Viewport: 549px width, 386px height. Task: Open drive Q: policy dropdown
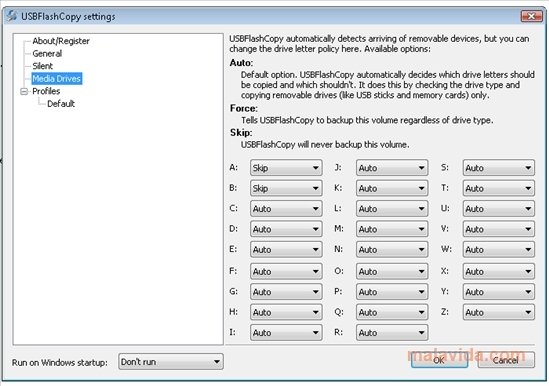tap(392, 312)
